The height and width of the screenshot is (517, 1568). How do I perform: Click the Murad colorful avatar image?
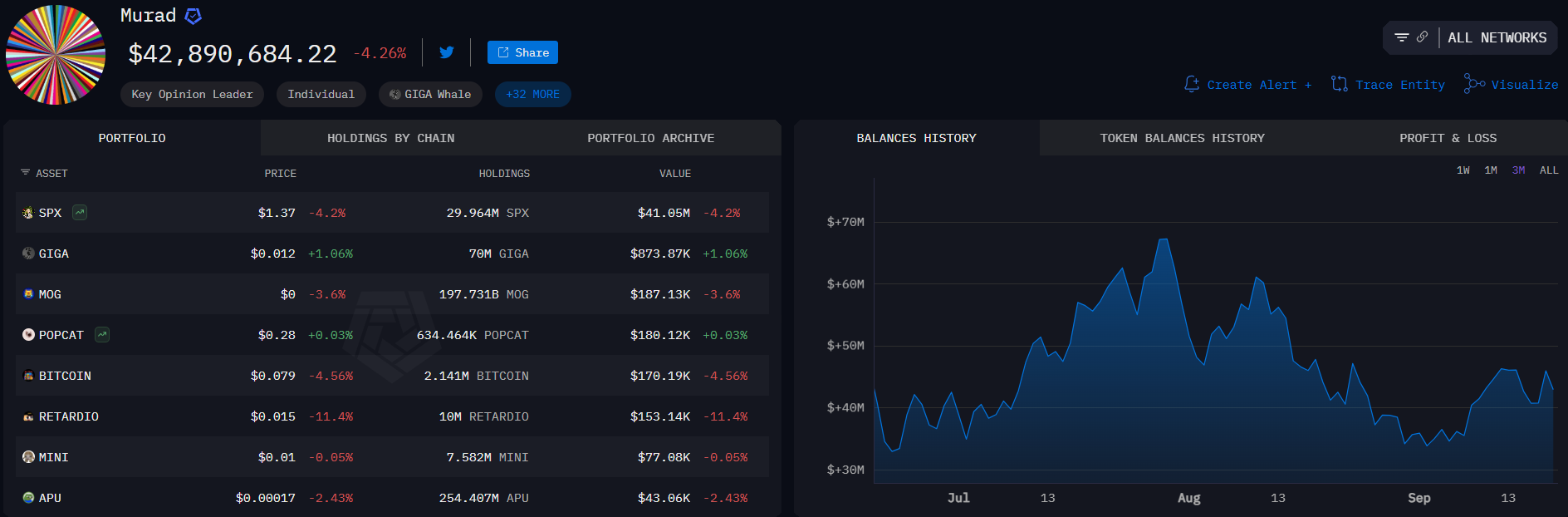coord(56,55)
